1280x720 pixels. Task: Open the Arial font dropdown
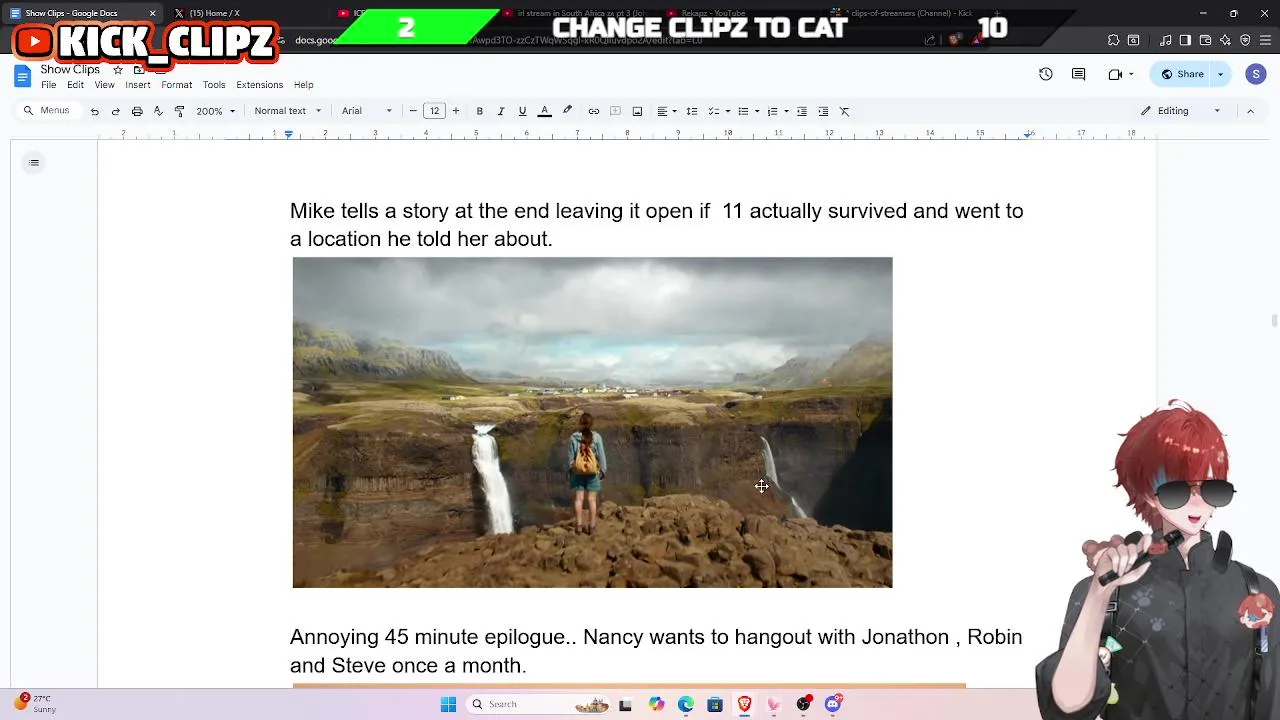367,111
